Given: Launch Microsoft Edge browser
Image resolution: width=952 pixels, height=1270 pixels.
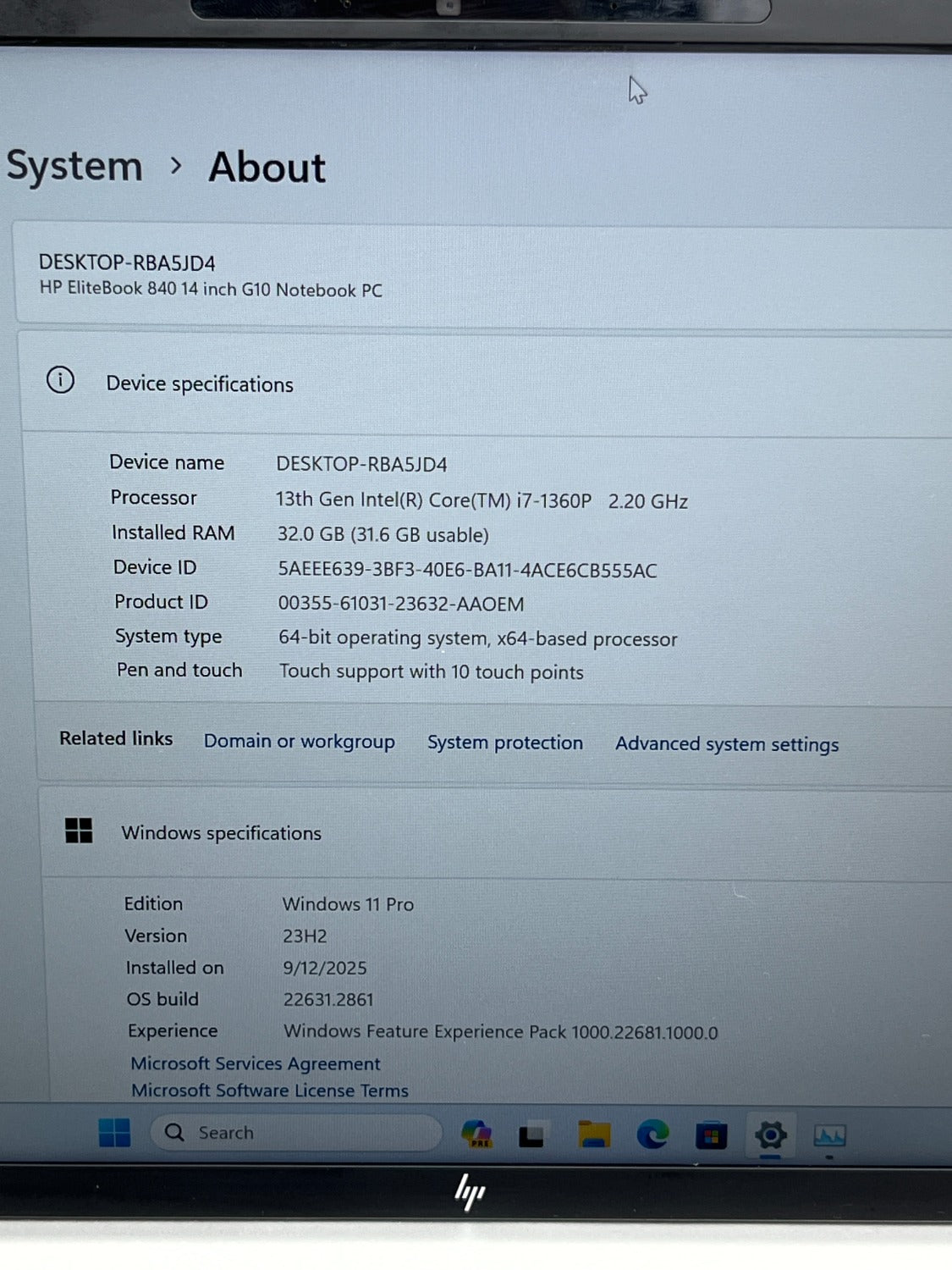Looking at the screenshot, I should pyautogui.click(x=652, y=1135).
